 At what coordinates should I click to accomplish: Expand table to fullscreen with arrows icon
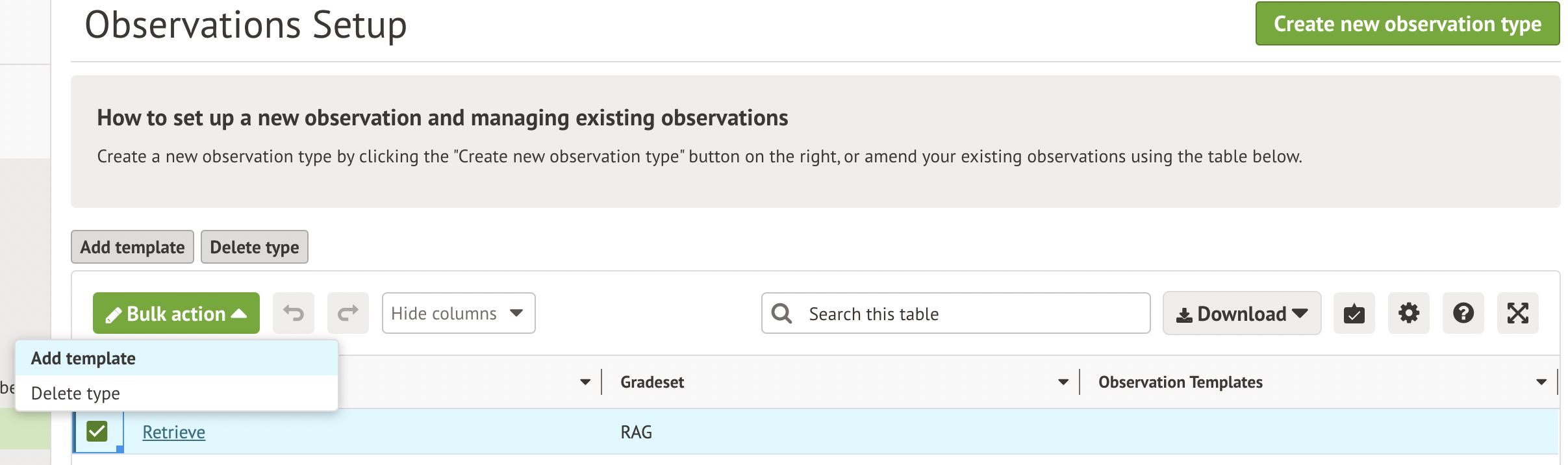(x=1517, y=314)
